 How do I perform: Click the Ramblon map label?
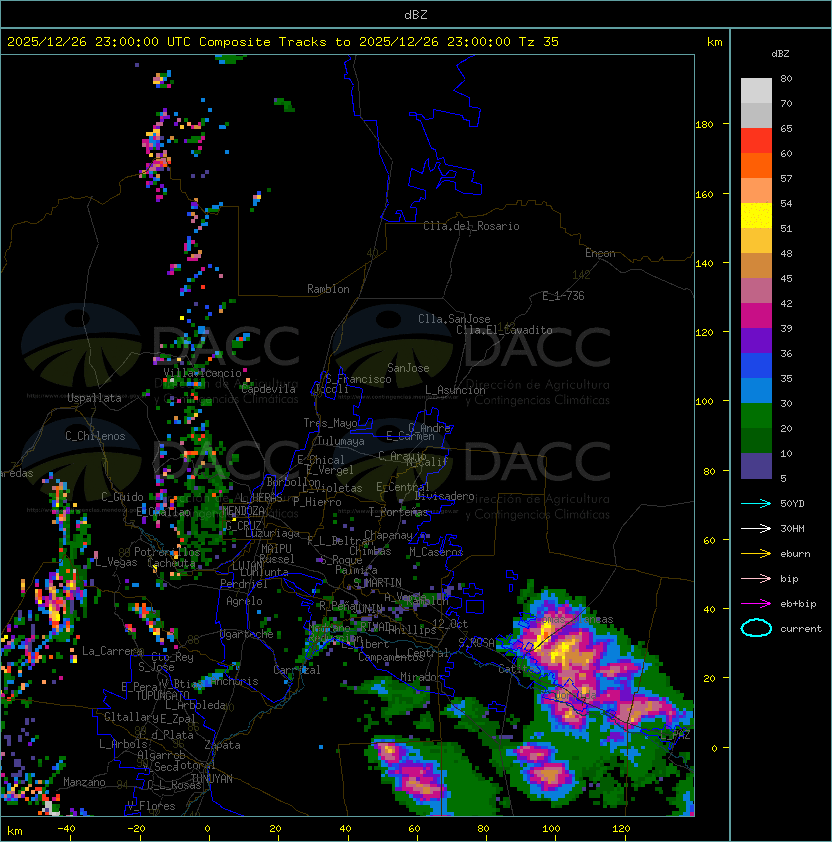coord(328,289)
